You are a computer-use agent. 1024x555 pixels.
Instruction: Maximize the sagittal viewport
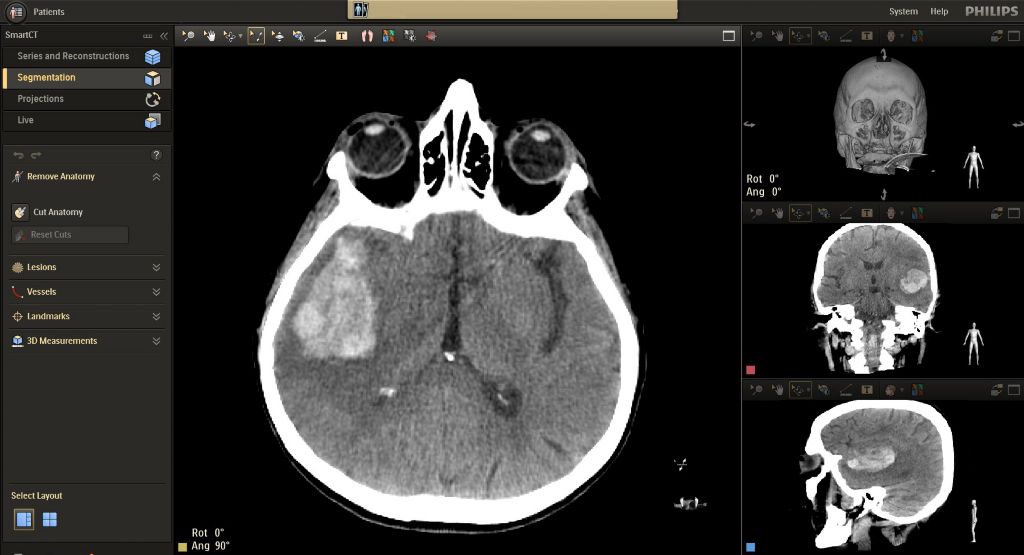[x=1014, y=390]
